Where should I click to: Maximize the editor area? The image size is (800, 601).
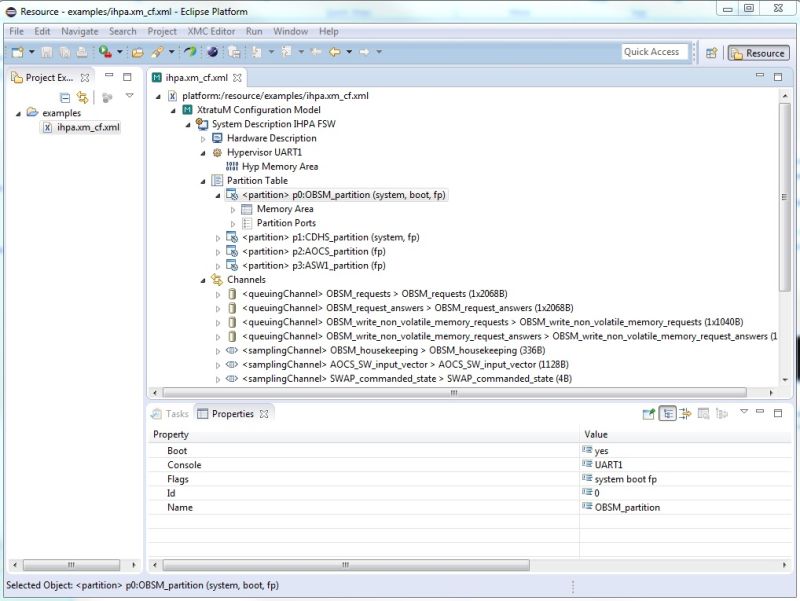coord(778,77)
